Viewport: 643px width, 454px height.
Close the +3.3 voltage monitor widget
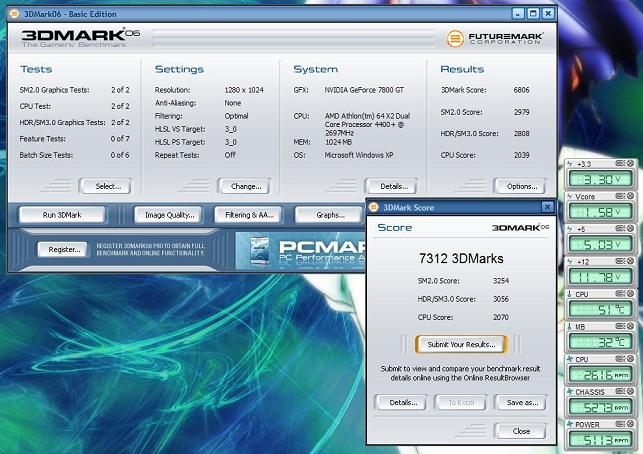pos(632,163)
